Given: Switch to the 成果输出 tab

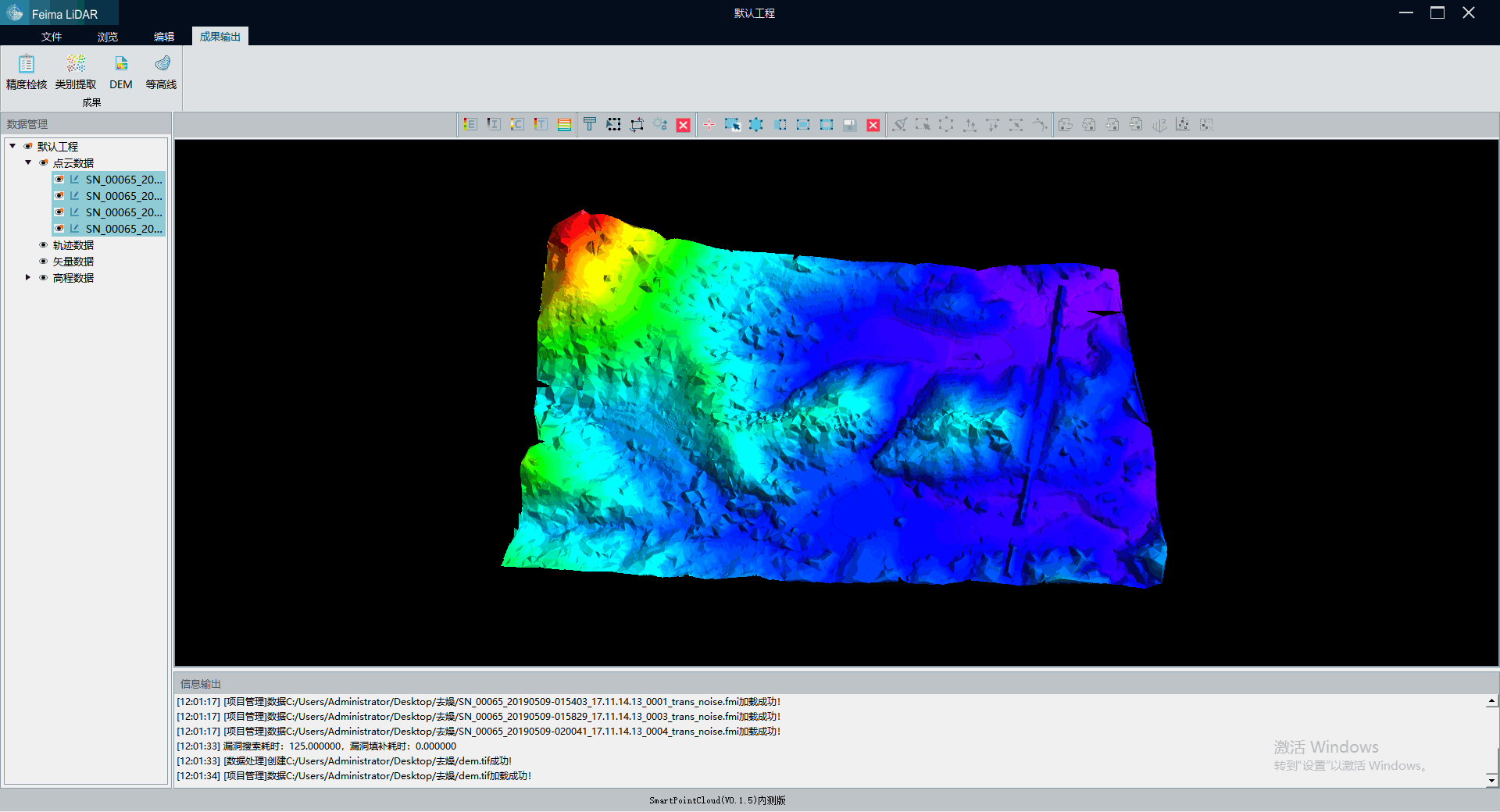Looking at the screenshot, I should tap(220, 37).
